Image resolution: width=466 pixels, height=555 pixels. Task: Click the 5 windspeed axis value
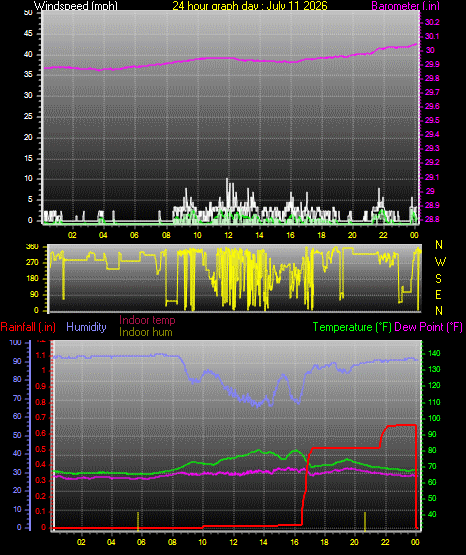pyautogui.click(x=30, y=200)
